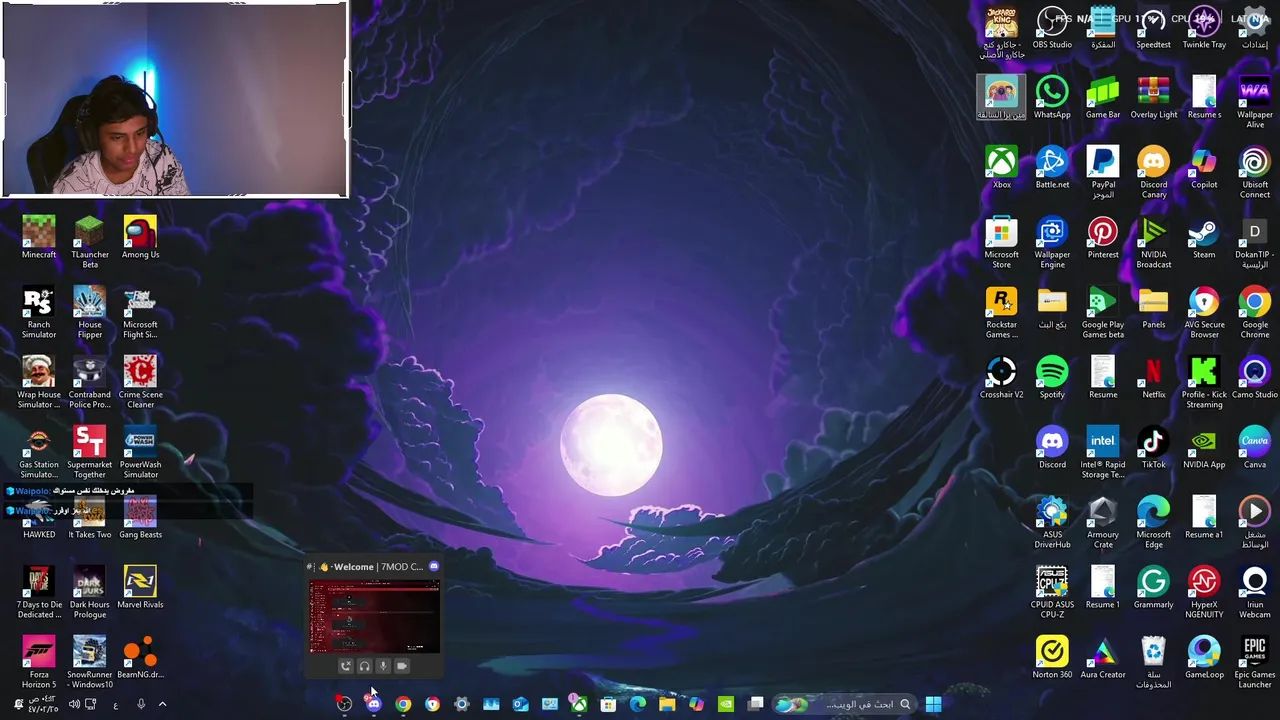The height and width of the screenshot is (720, 1280).
Task: Expand the hidden system tray icons chevron
Action: point(162,704)
